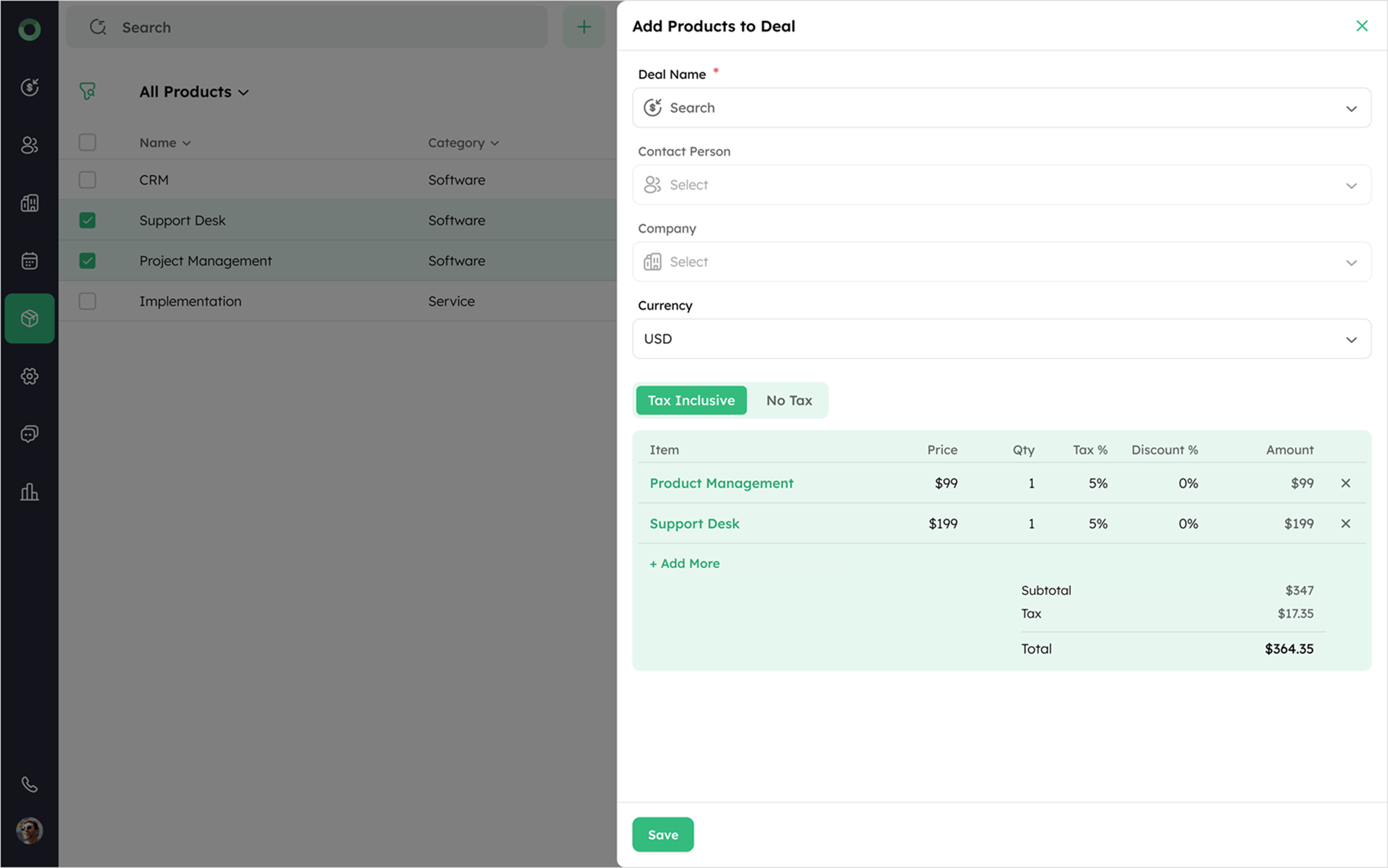1388x868 pixels.
Task: Open the Contact Person select dropdown
Action: pyautogui.click(x=1001, y=185)
